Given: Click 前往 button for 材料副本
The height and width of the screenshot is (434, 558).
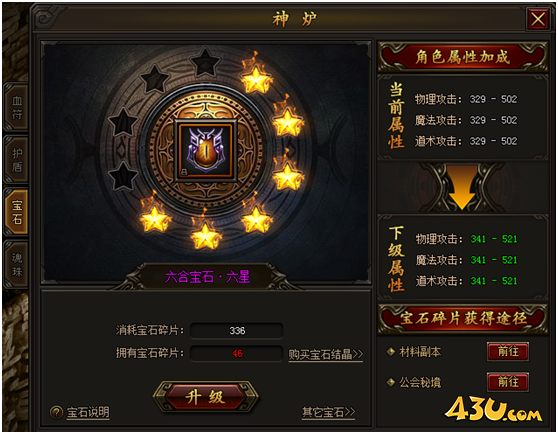Looking at the screenshot, I should point(508,351).
